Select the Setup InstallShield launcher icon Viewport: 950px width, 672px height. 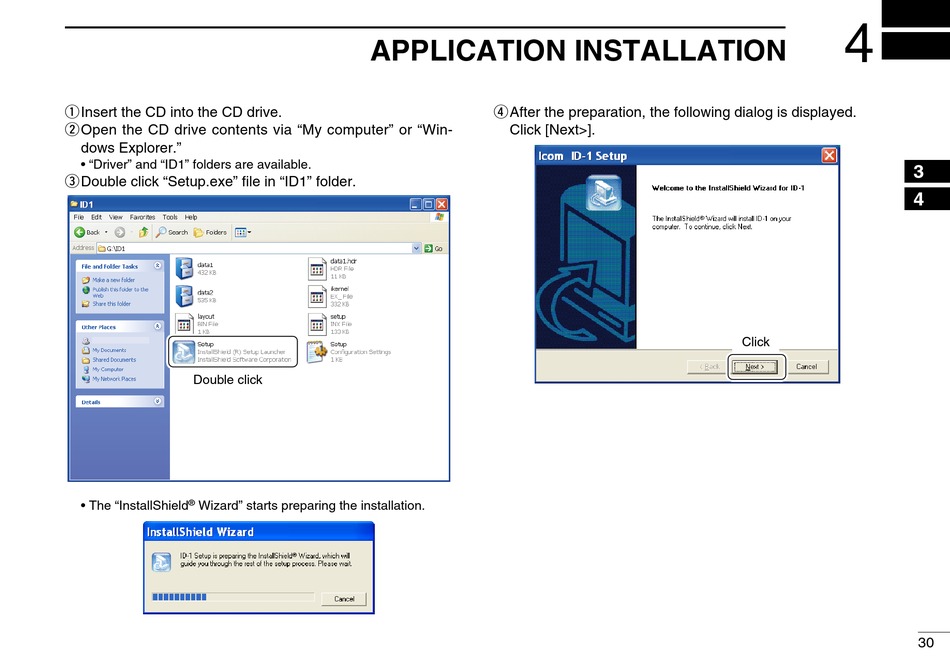(x=184, y=352)
